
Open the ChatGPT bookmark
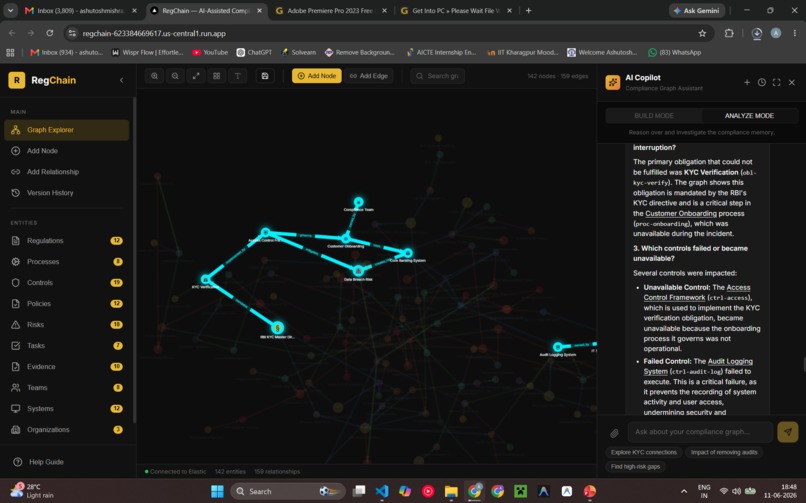(254, 52)
